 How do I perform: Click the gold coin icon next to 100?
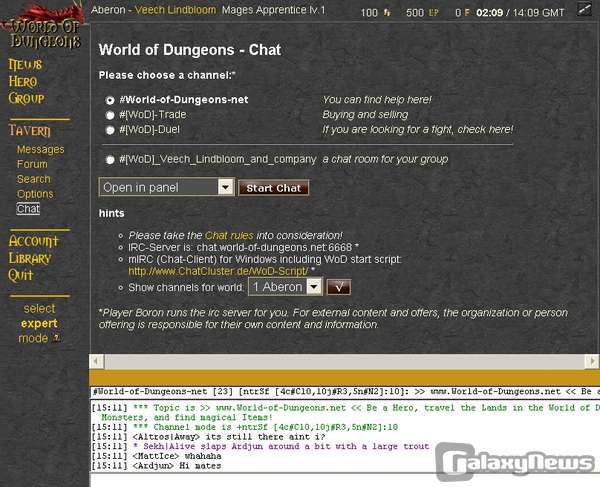point(387,13)
